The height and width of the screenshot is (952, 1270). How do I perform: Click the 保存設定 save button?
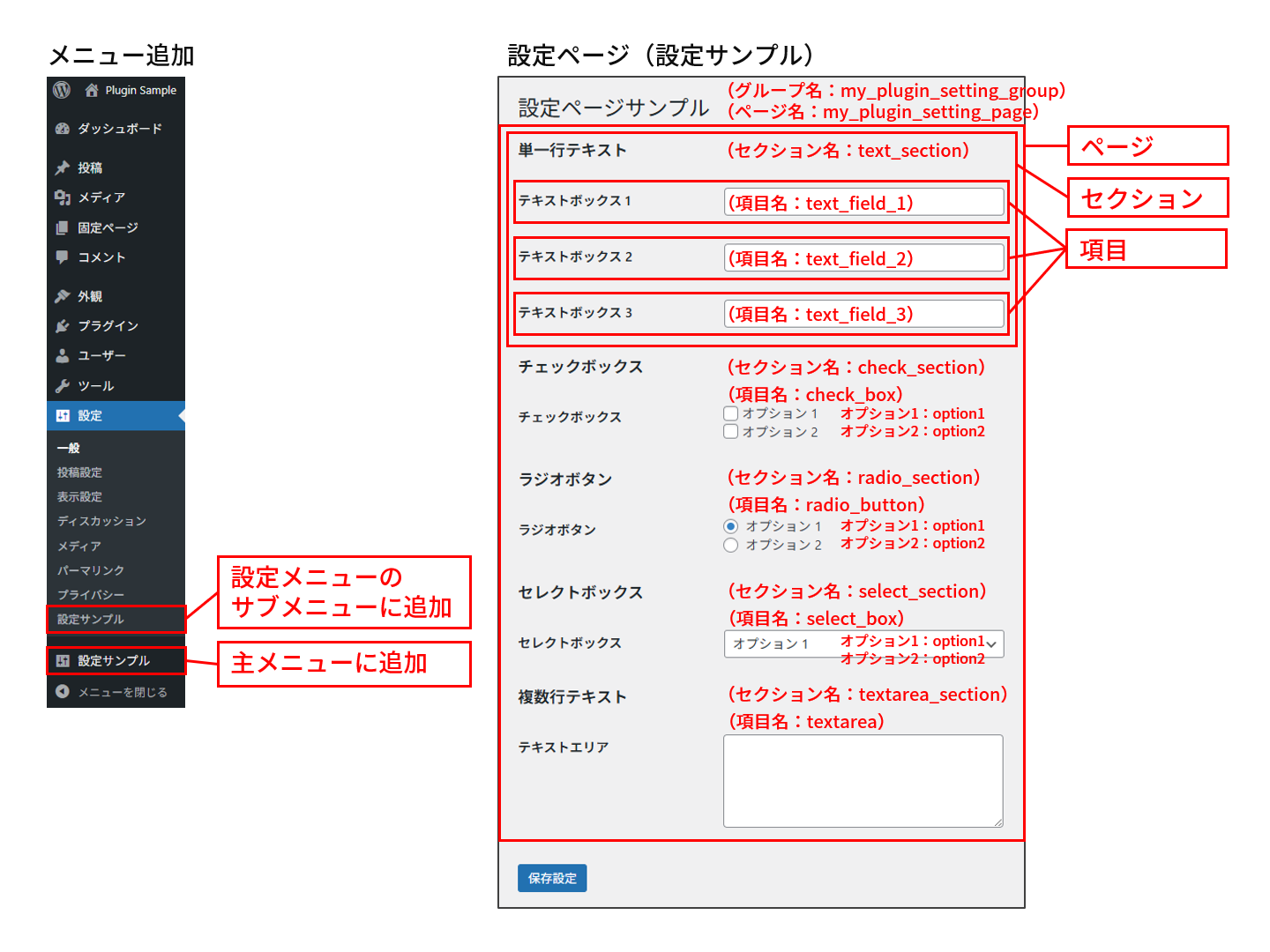coord(552,878)
